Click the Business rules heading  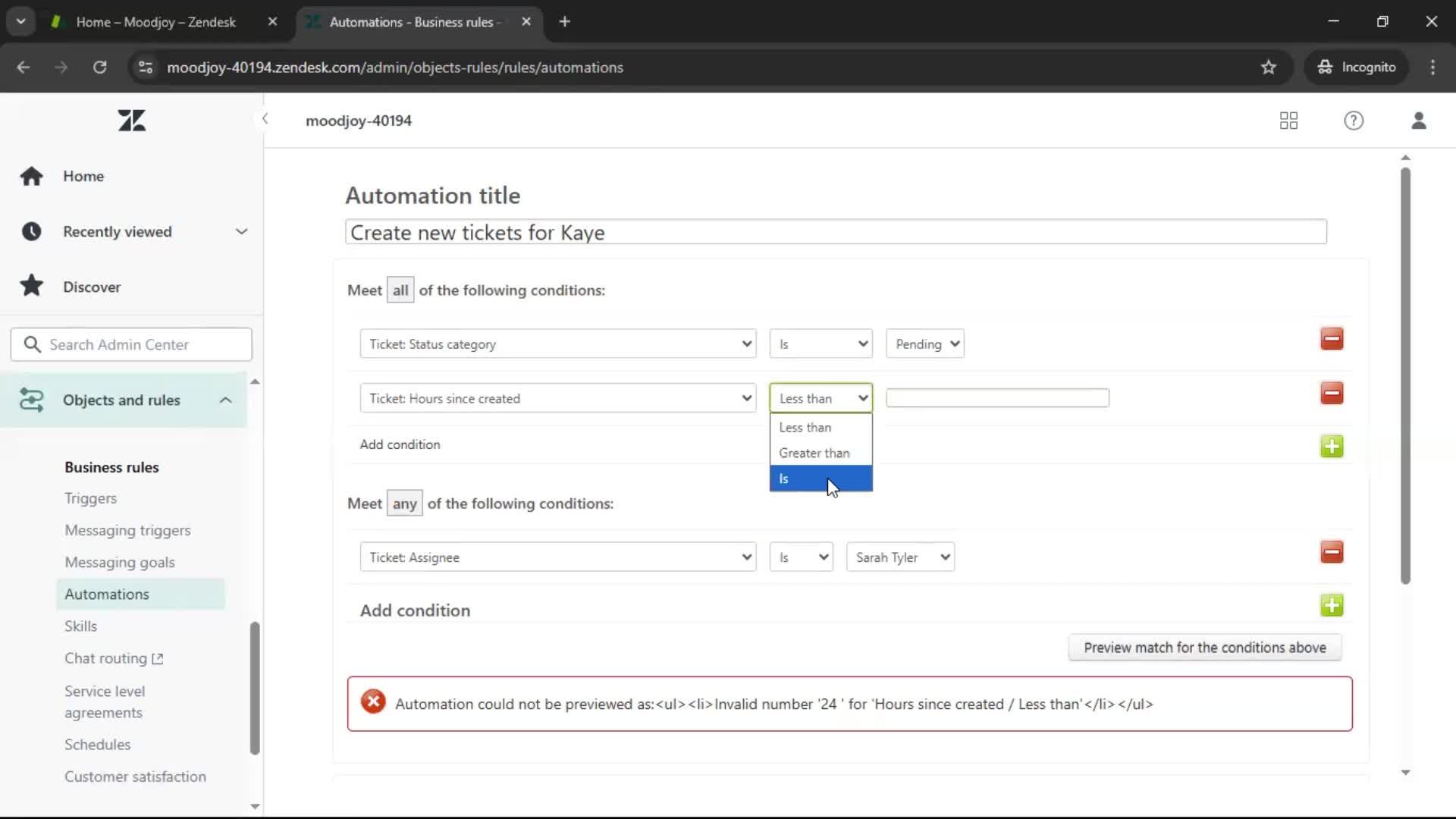pyautogui.click(x=111, y=467)
